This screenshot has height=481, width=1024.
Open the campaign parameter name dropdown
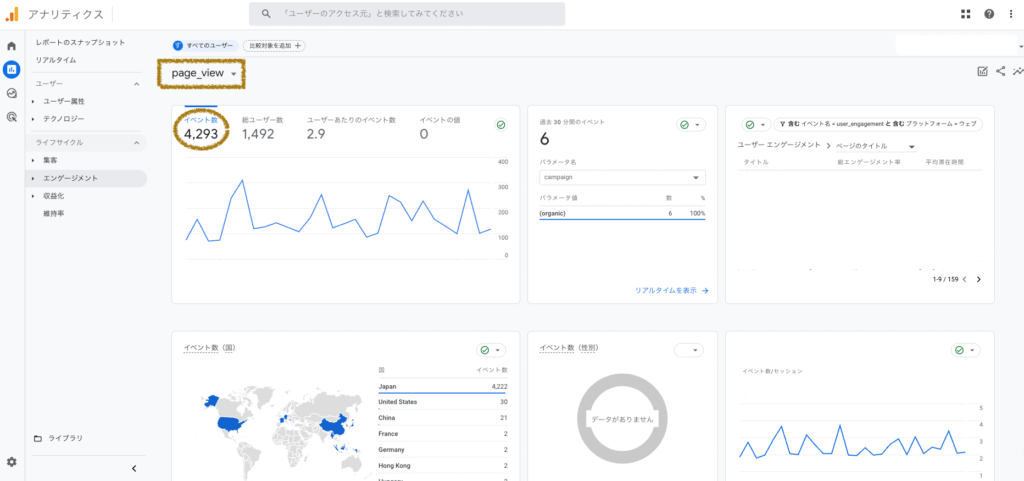(622, 178)
